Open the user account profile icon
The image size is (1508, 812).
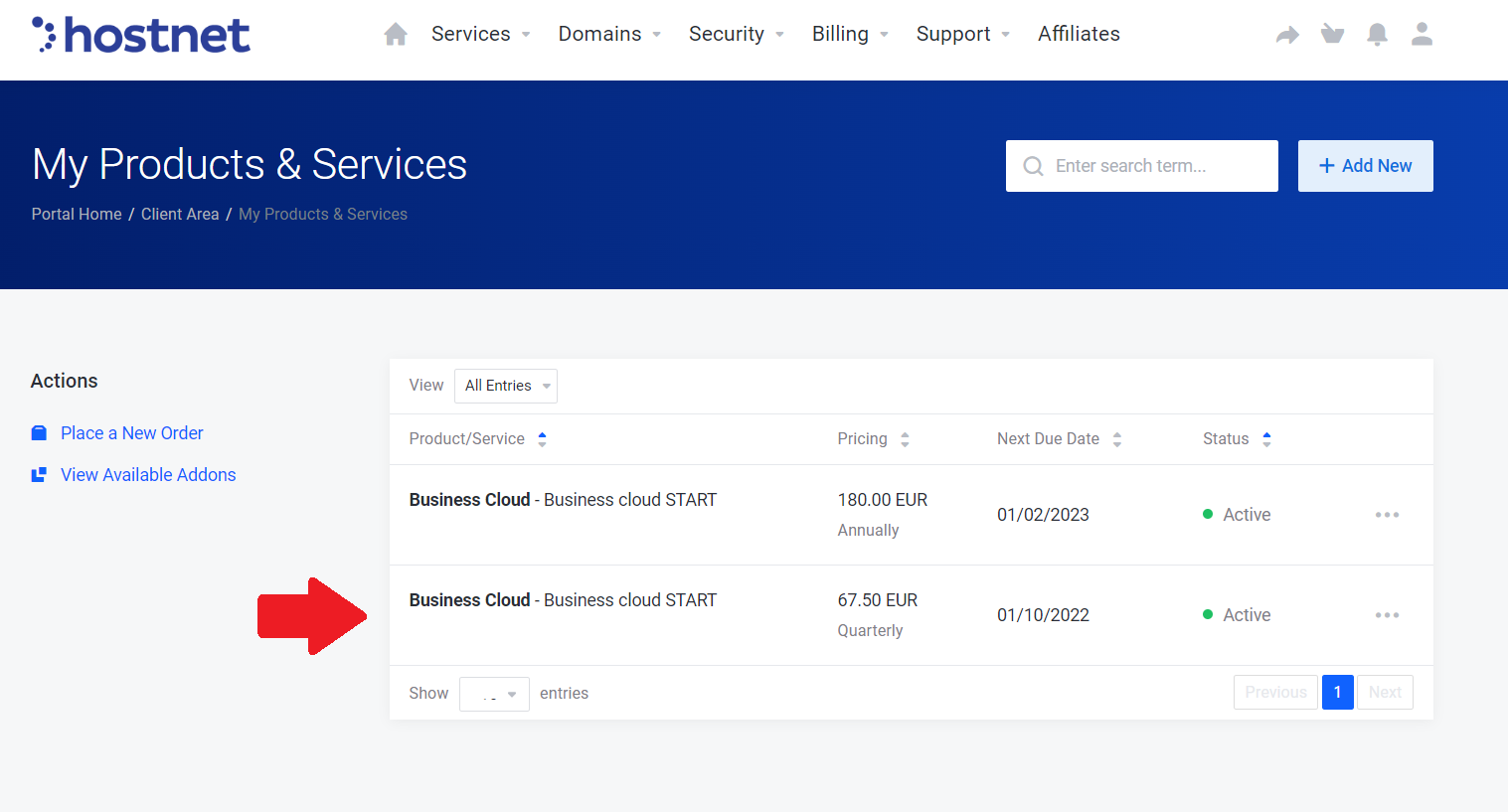1422,35
